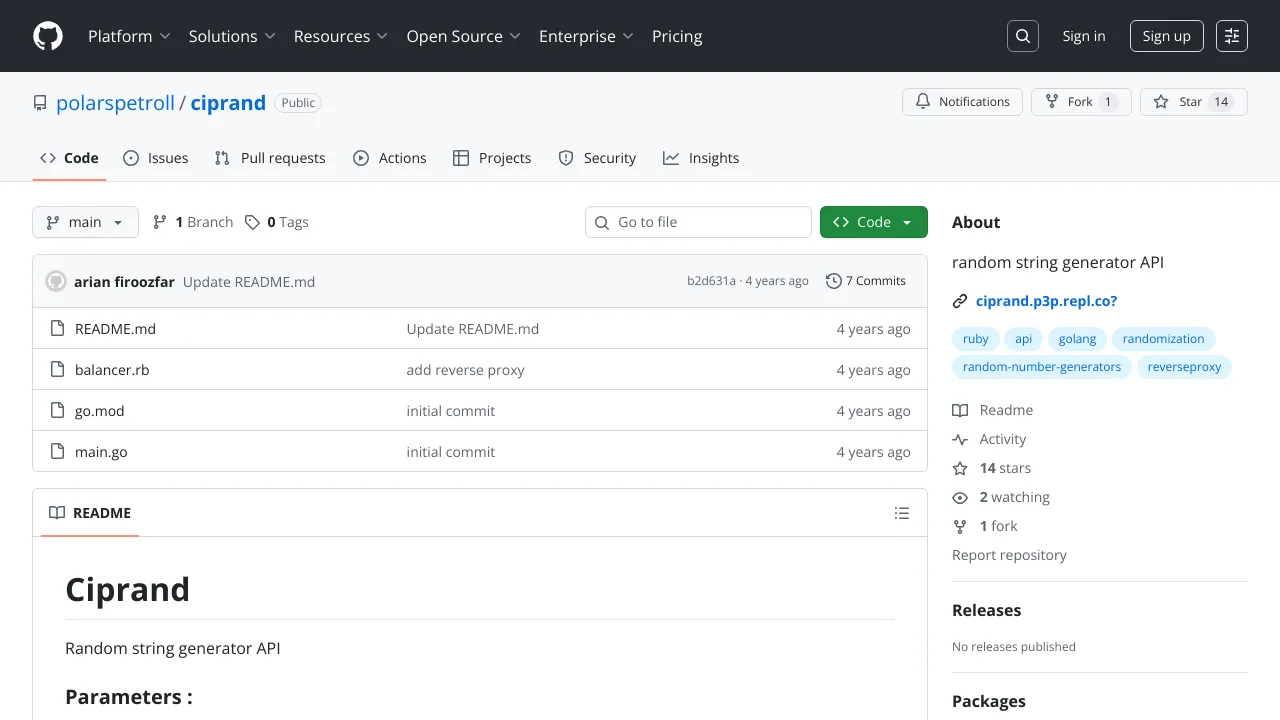
Task: Open the go.mod file
Action: tap(100, 411)
